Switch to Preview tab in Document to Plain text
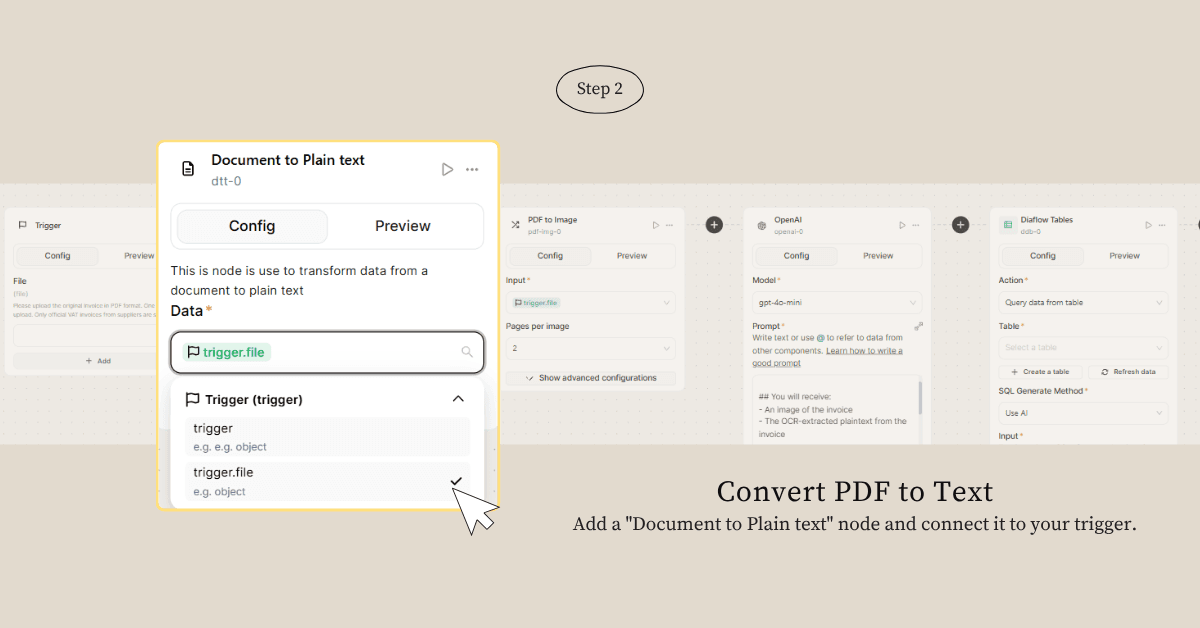The width and height of the screenshot is (1200, 628). tap(402, 226)
